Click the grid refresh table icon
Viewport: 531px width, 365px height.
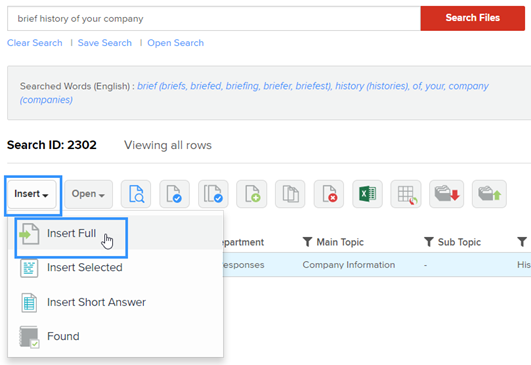coord(406,194)
